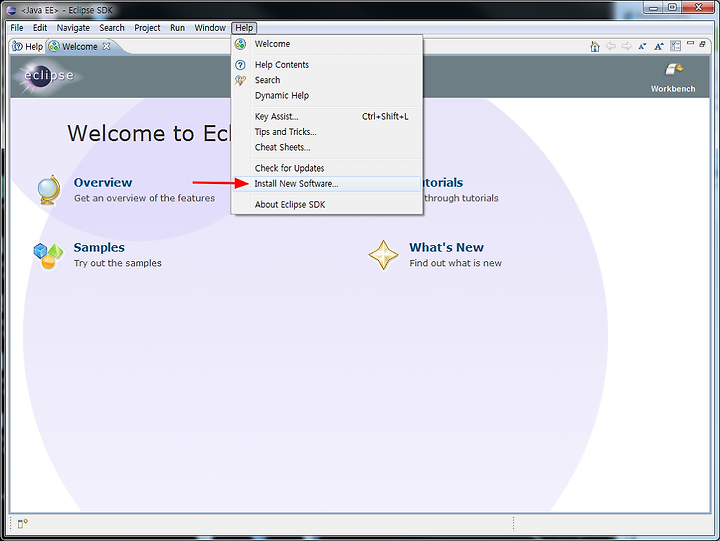Minimize the Welcome view
This screenshot has width=720, height=541.
click(x=690, y=43)
